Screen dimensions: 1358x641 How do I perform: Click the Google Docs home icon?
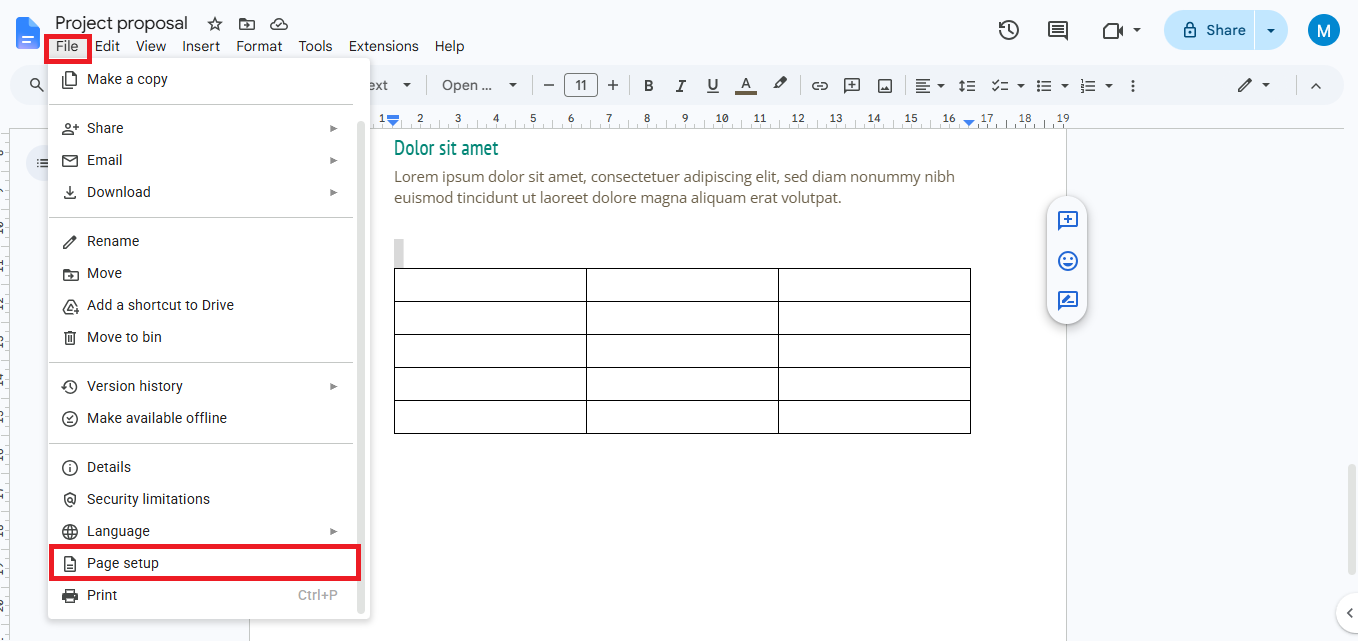(x=28, y=33)
